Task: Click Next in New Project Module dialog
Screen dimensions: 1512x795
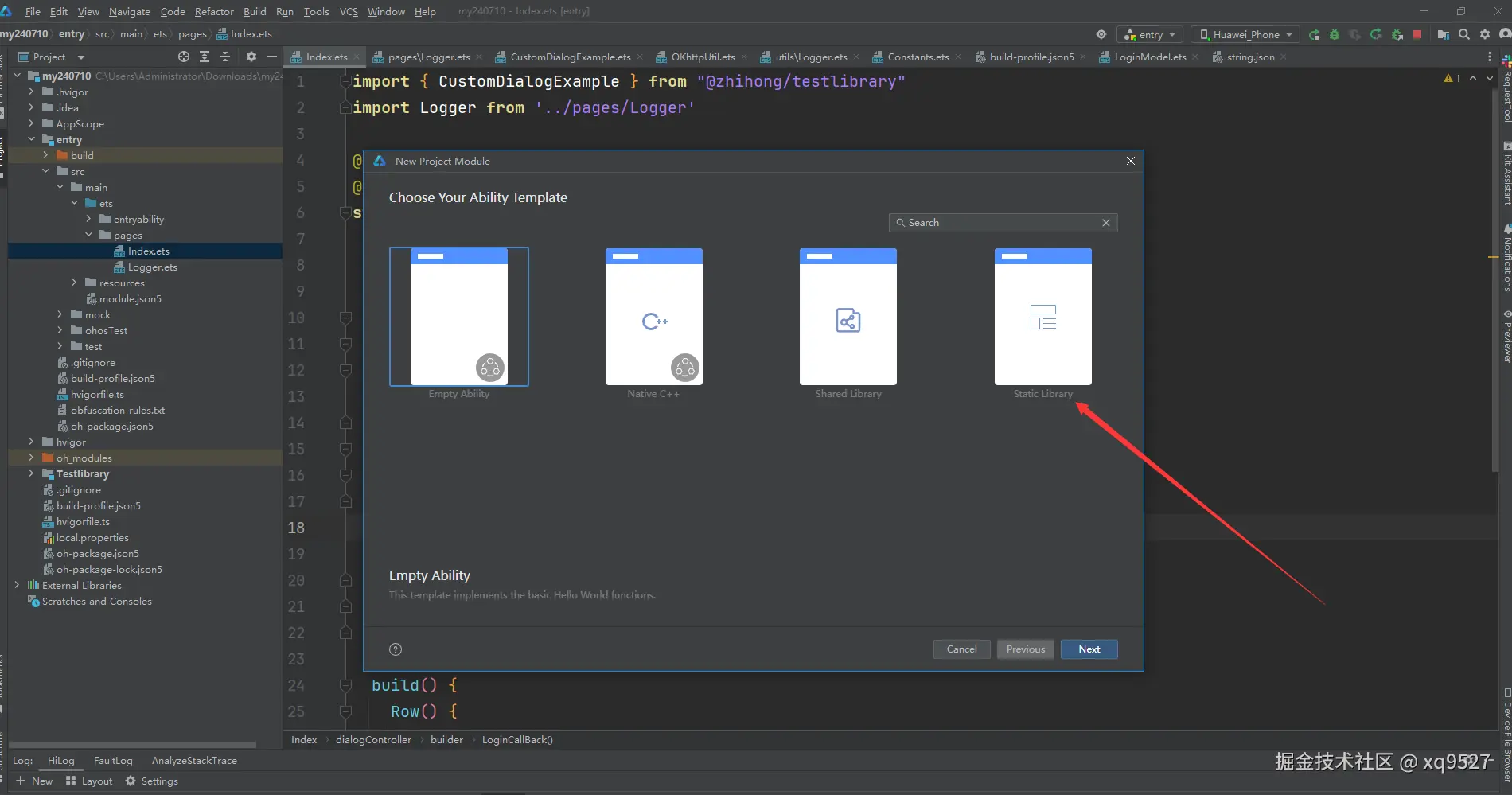Action: pyautogui.click(x=1089, y=649)
